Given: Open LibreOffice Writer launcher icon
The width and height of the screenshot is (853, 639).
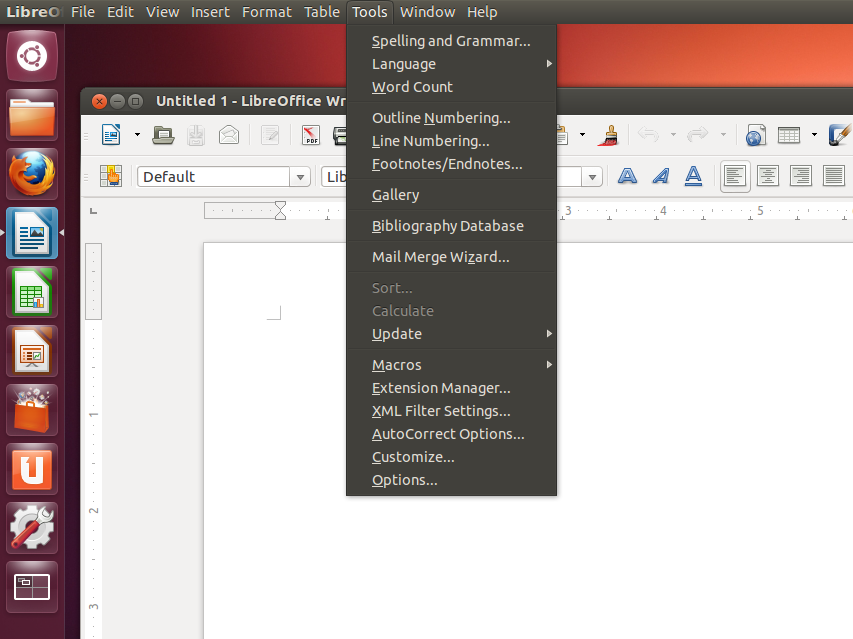Looking at the screenshot, I should click(32, 233).
